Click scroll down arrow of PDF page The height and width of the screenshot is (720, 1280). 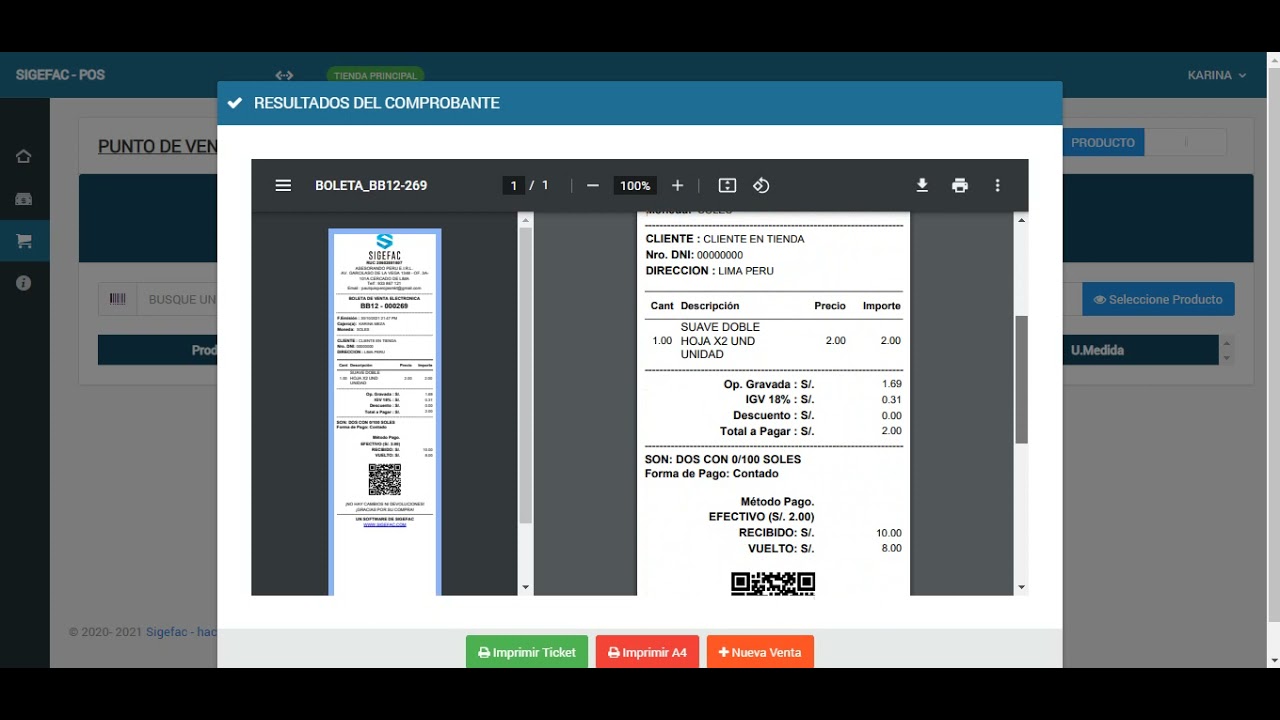(1021, 587)
